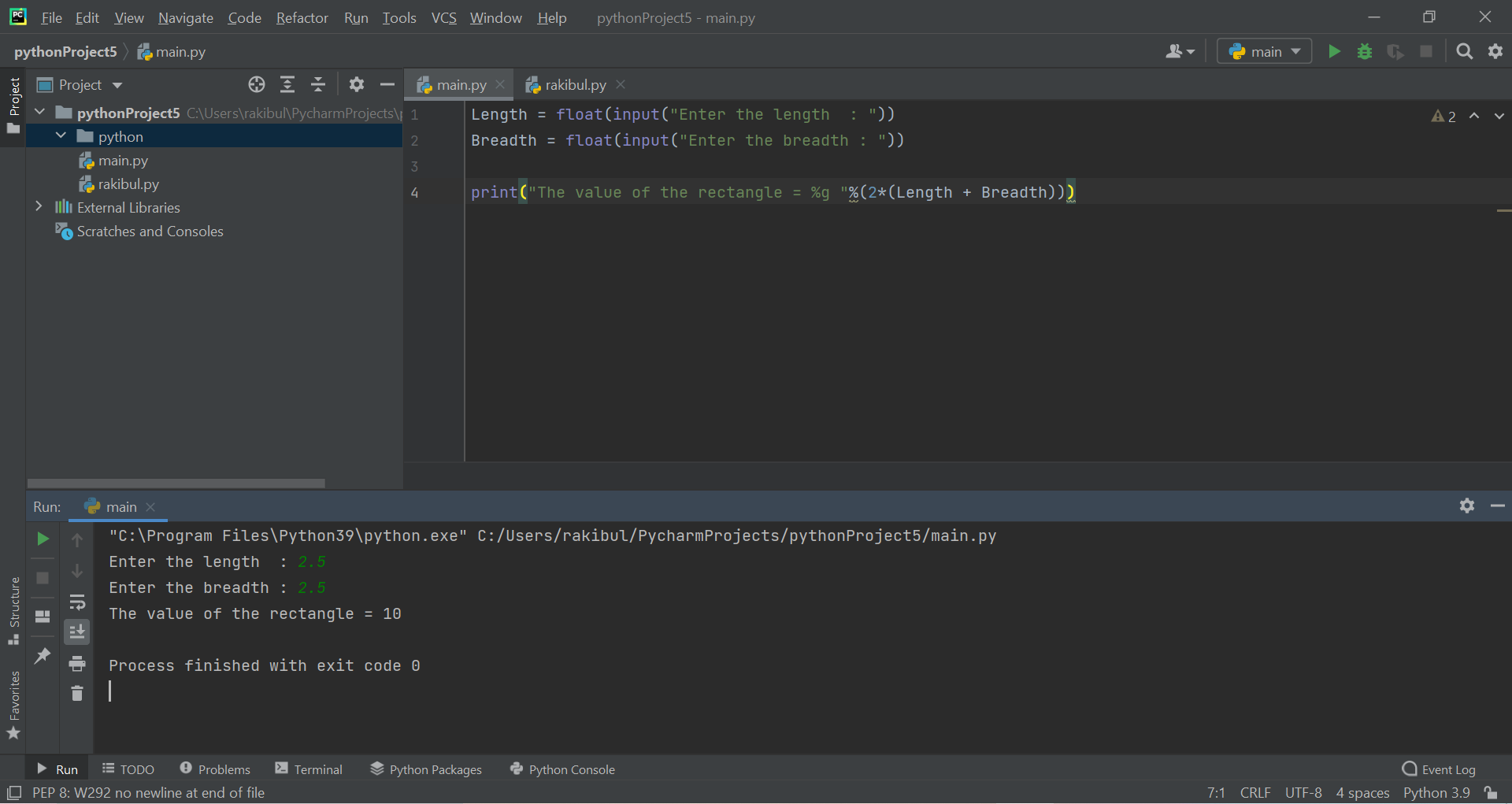Close the main.py editor tab

[500, 85]
